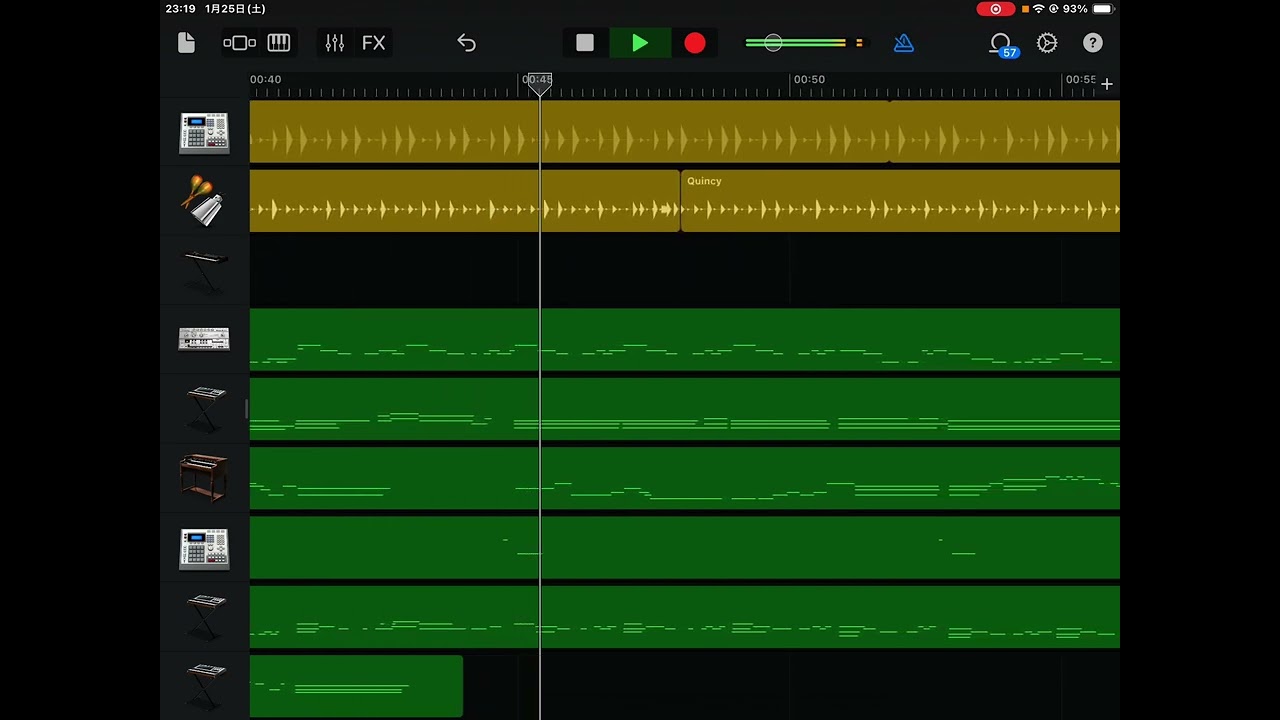This screenshot has width=1280, height=720.
Task: Switch to Tracks view button
Action: [240, 43]
